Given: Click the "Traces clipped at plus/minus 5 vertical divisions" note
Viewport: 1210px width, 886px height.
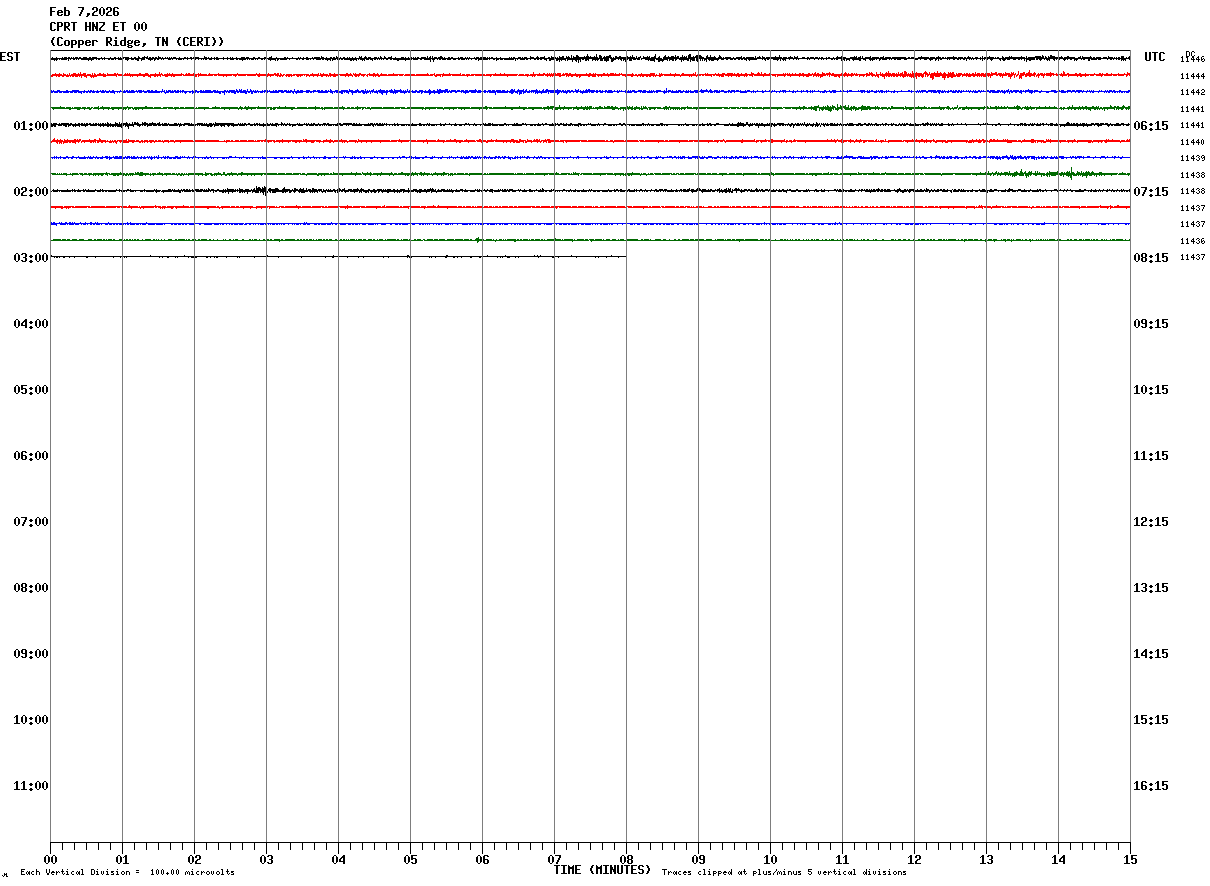Looking at the screenshot, I should pos(784,873).
